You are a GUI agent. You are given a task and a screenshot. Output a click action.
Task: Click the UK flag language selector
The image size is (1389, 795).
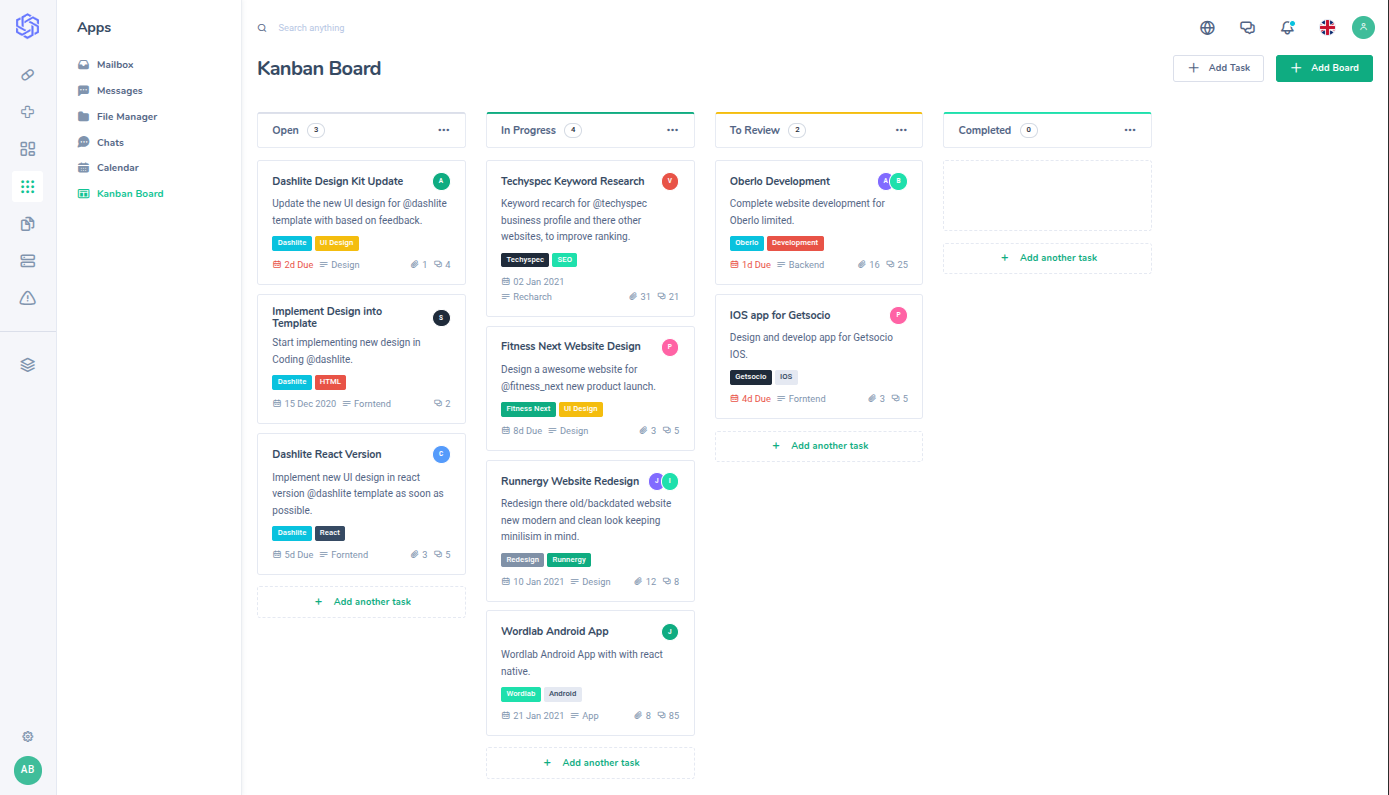coord(1327,28)
